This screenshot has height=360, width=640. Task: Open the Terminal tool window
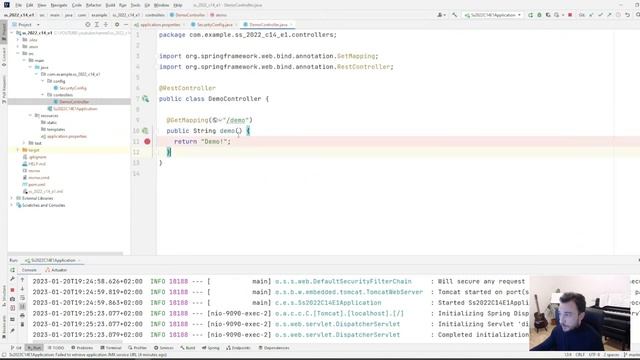(111, 348)
